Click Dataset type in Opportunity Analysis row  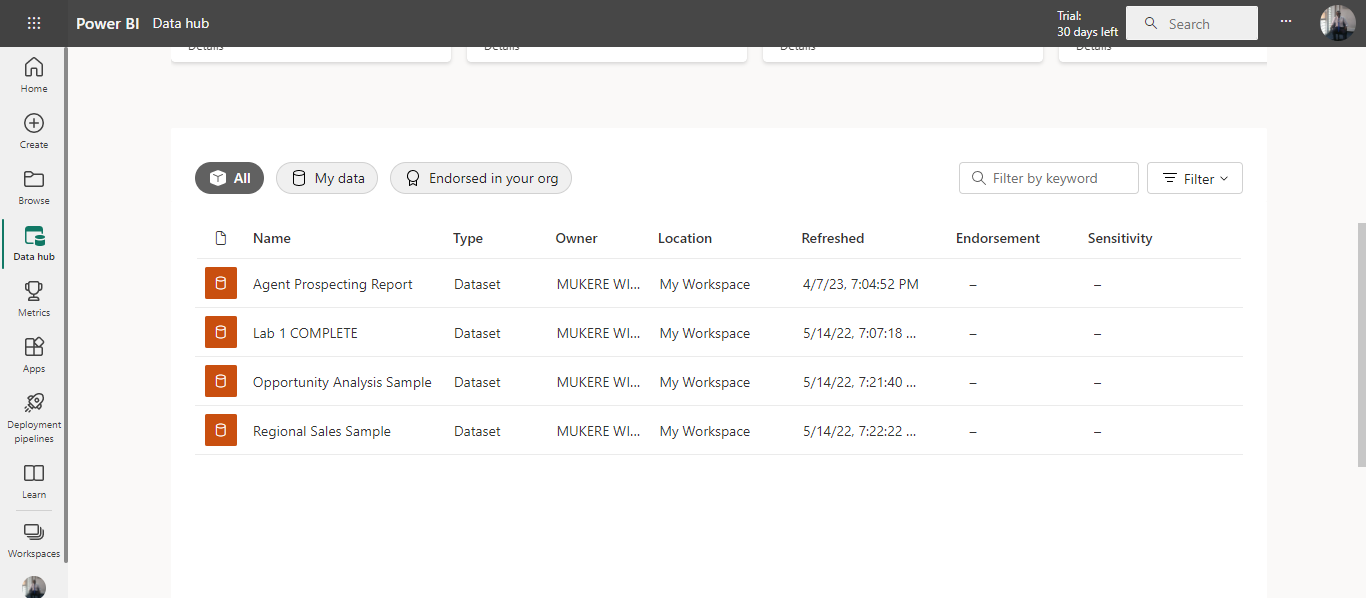pyautogui.click(x=477, y=382)
